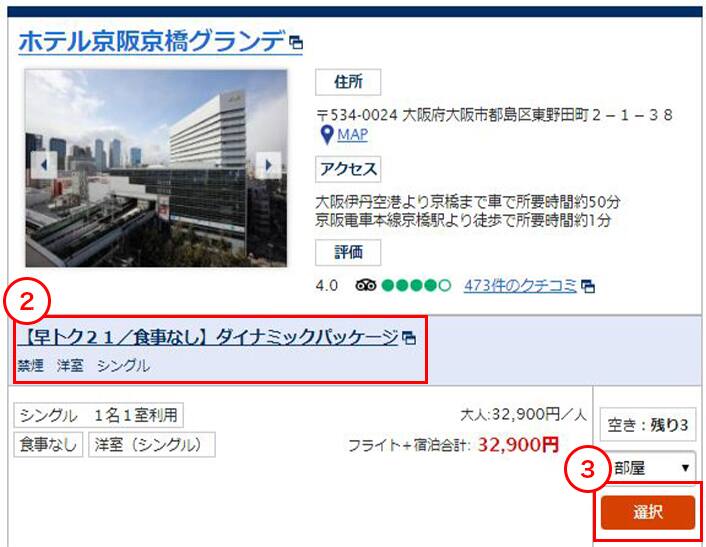Image resolution: width=706 pixels, height=547 pixels.
Task: Click the アクセス label box
Action: (348, 169)
